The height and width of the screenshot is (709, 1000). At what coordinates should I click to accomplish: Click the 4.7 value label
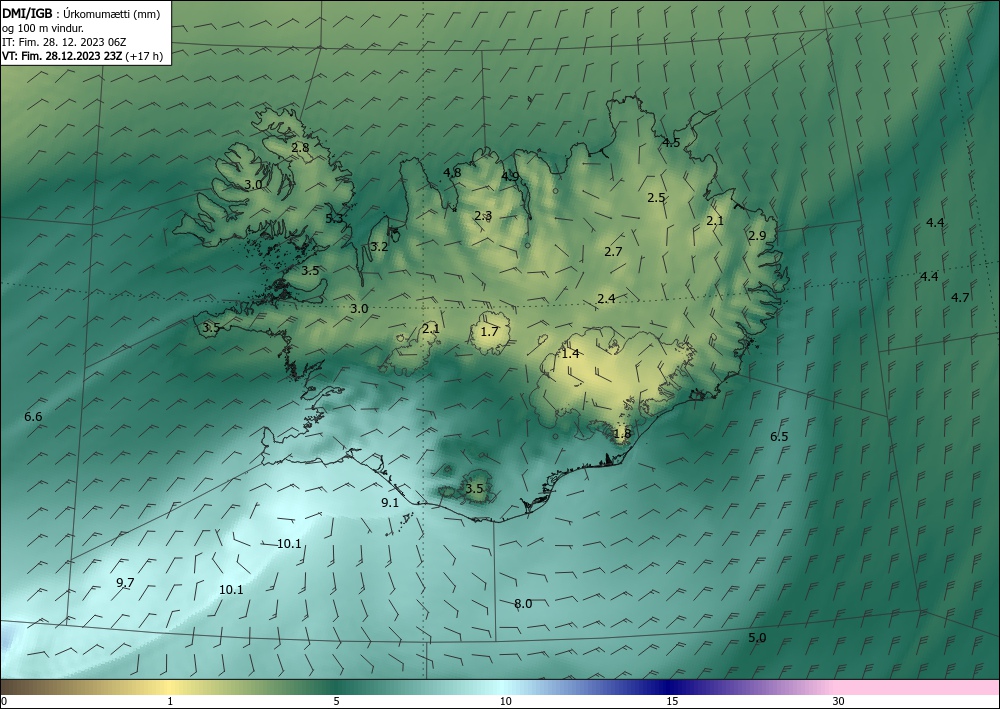(x=960, y=298)
